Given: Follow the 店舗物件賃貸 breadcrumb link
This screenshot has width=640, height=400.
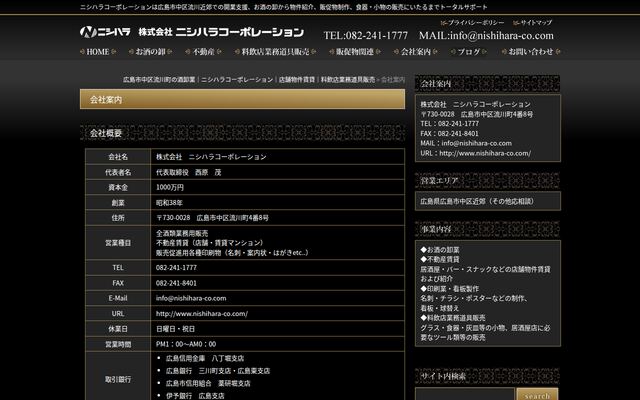Looking at the screenshot, I should pyautogui.click(x=297, y=80).
